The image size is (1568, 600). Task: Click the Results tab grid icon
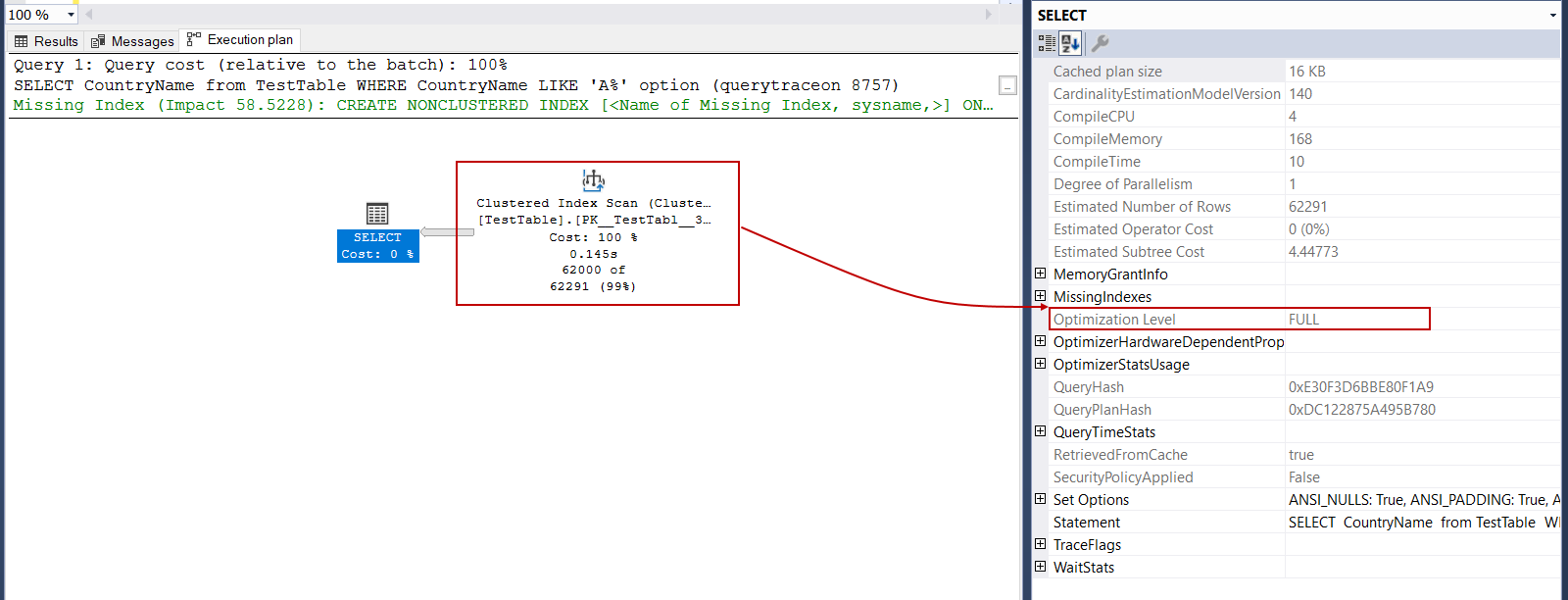pos(22,41)
